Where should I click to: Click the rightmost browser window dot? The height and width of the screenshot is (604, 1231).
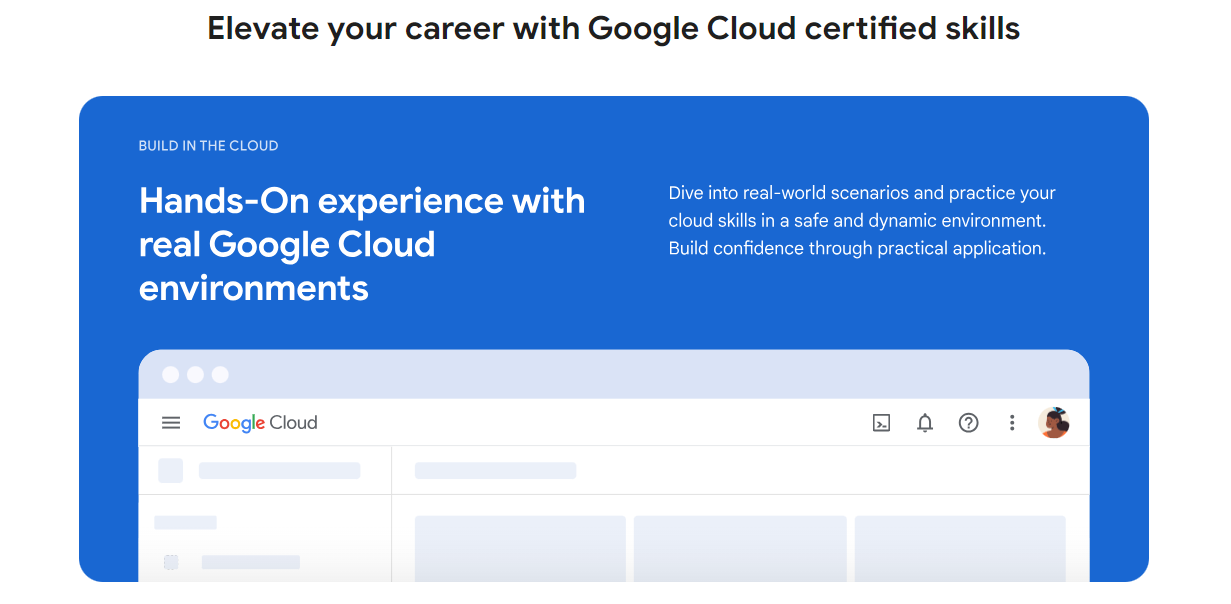219,373
